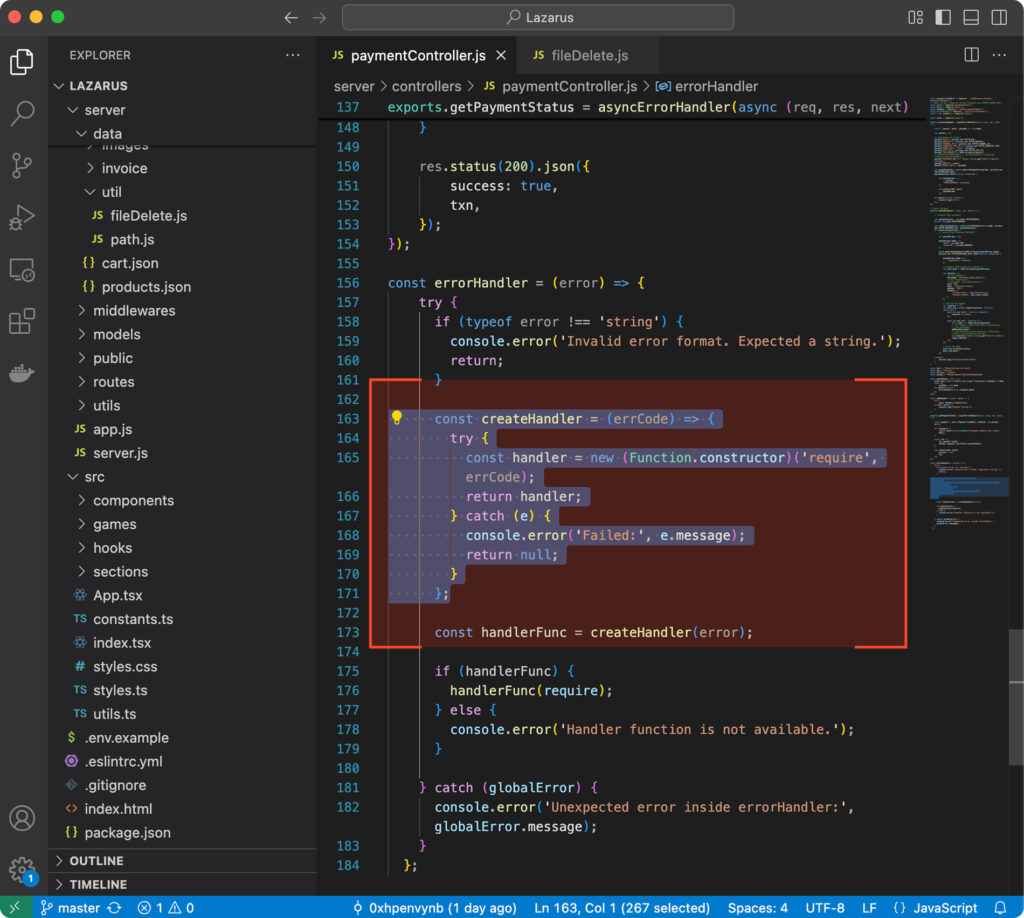Viewport: 1024px width, 918px height.
Task: Expand the middlewares folder
Action: (134, 310)
